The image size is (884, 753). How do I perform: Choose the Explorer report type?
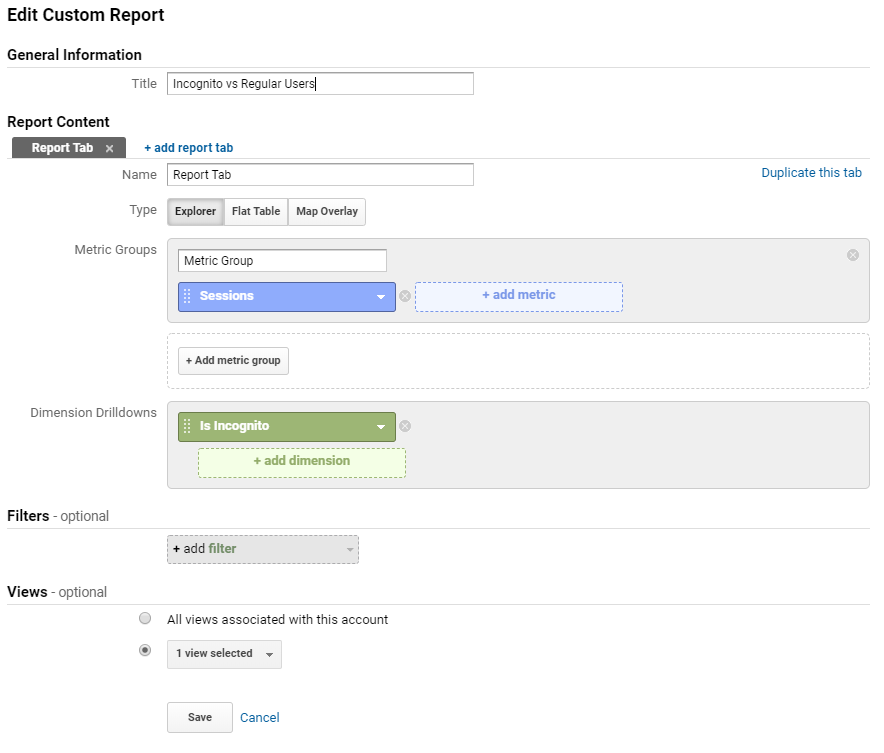coord(196,211)
